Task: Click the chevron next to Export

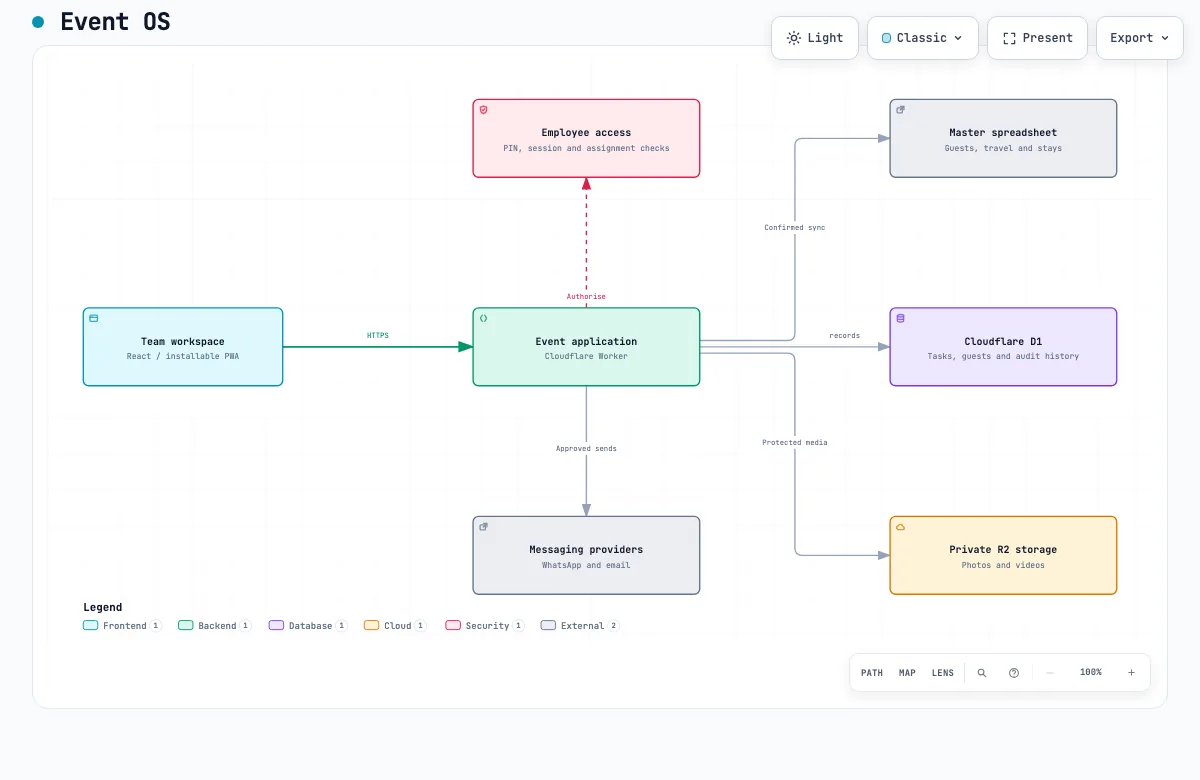Action: point(1164,38)
